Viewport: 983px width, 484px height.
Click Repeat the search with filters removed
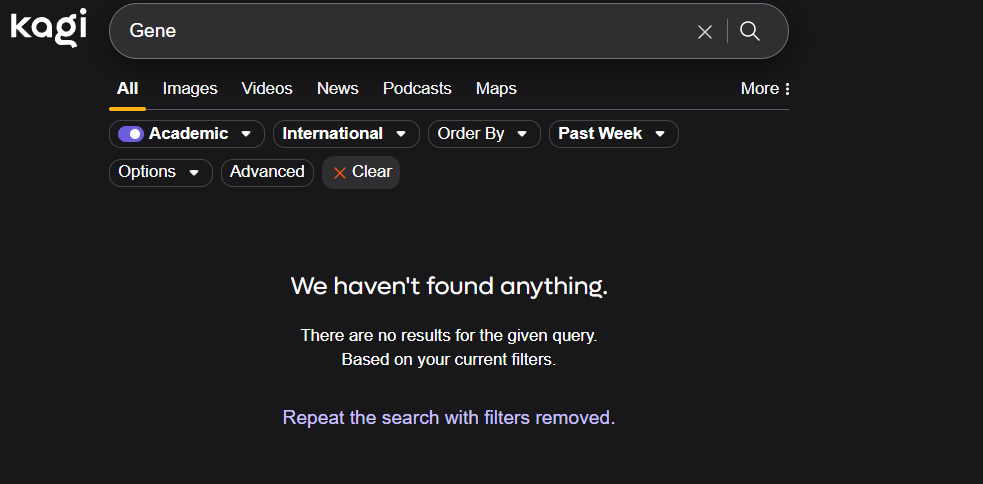(449, 418)
